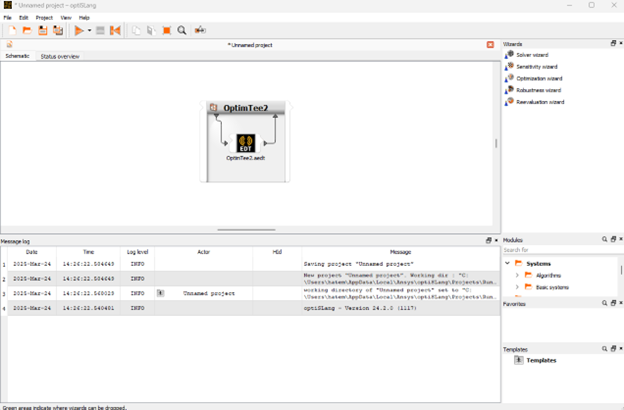
Task: Close the Modules panel
Action: point(620,239)
